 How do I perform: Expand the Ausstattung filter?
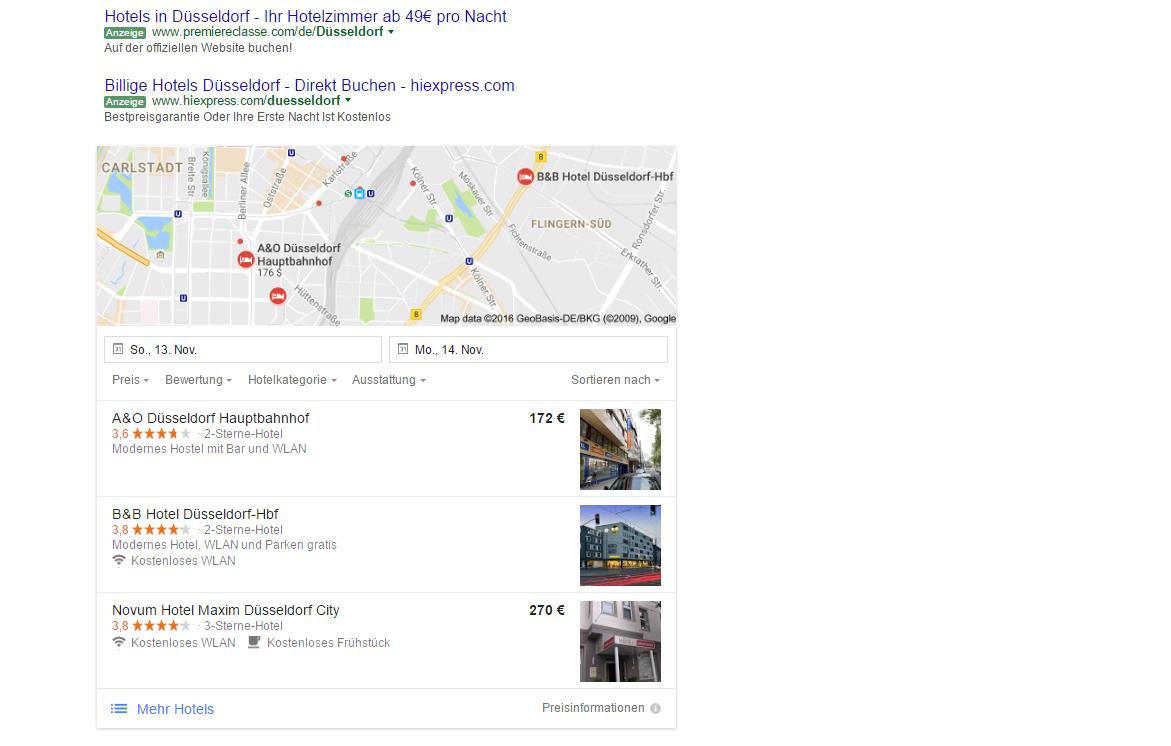[389, 380]
